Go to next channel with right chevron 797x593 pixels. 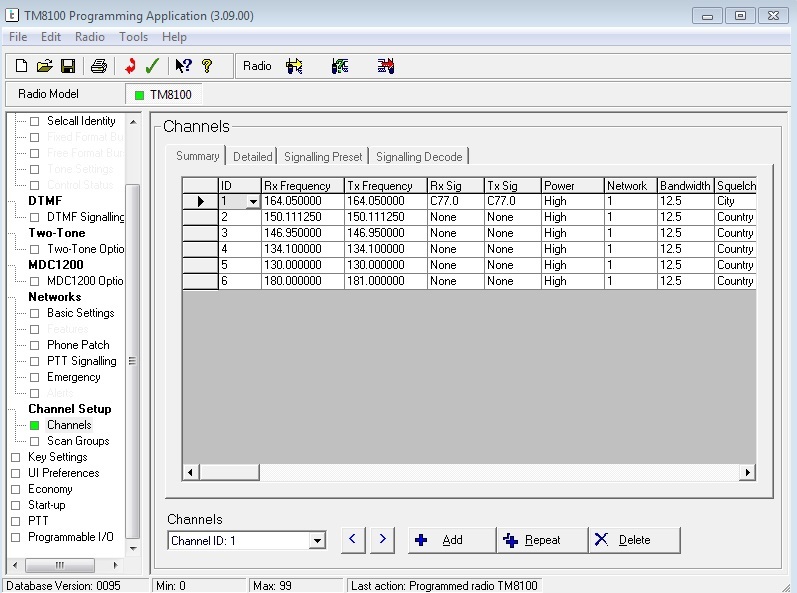382,540
